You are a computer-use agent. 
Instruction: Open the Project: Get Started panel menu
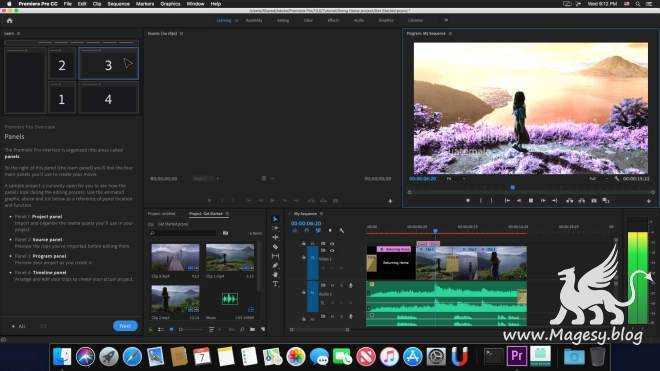point(227,214)
